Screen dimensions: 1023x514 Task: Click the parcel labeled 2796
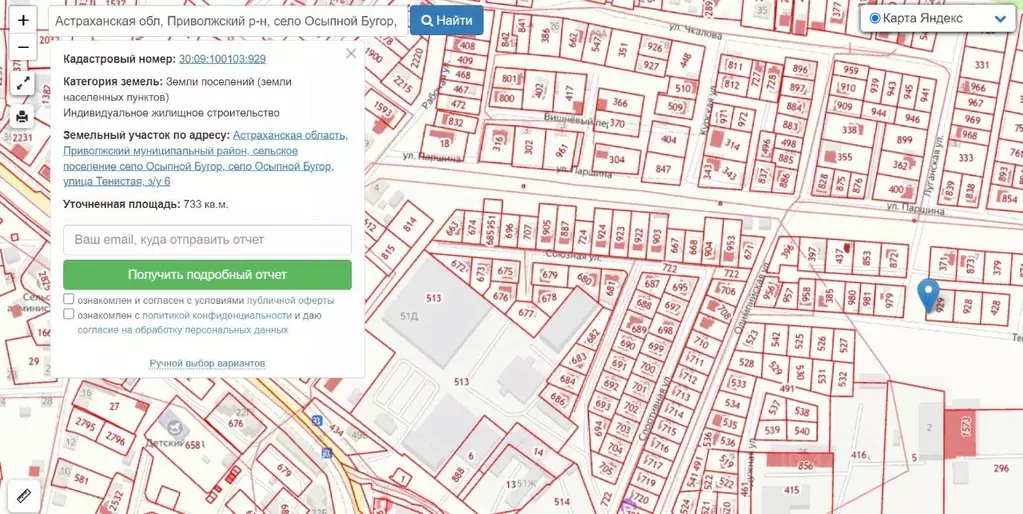(115, 437)
